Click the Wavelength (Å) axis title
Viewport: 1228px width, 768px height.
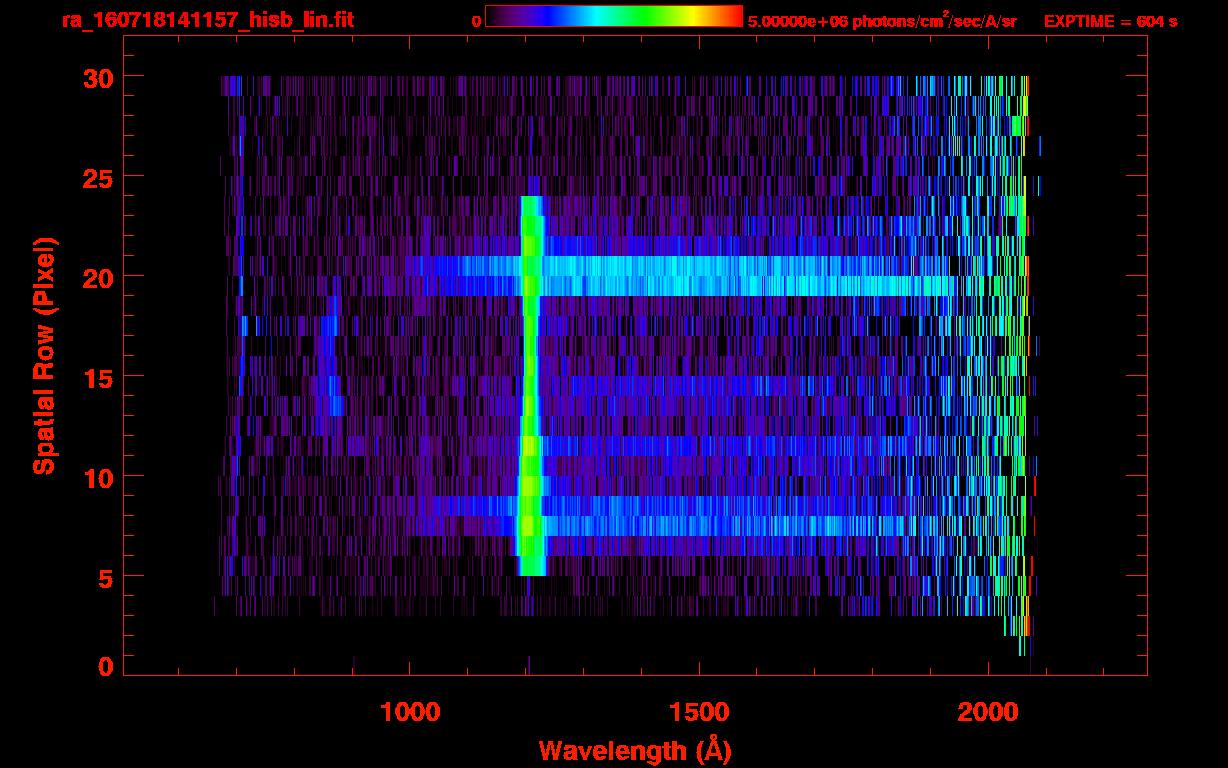tap(636, 750)
